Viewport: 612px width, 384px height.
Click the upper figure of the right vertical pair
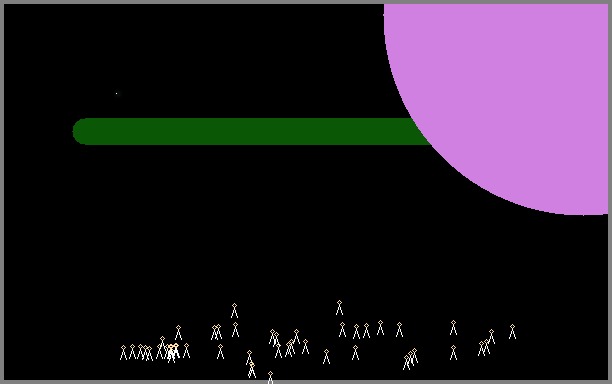[453, 328]
